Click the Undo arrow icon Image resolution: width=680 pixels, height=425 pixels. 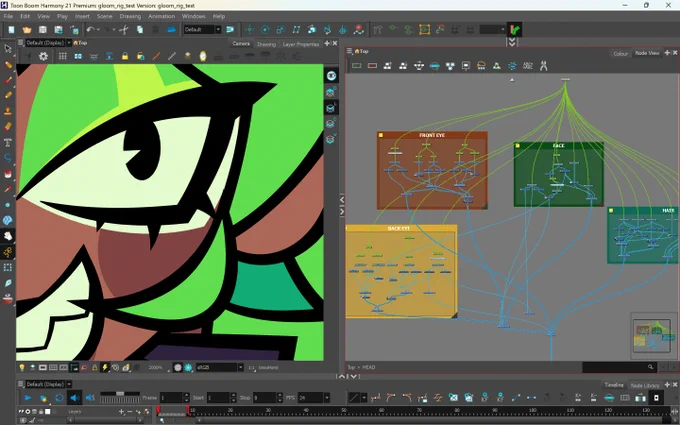coord(90,29)
